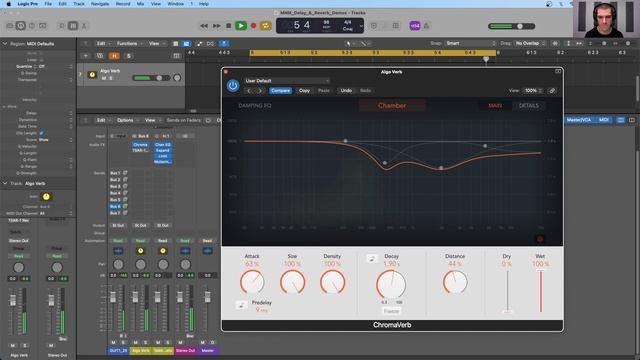Click the Compare button in plugin header
Screen dimensions: 640x360
[280, 91]
